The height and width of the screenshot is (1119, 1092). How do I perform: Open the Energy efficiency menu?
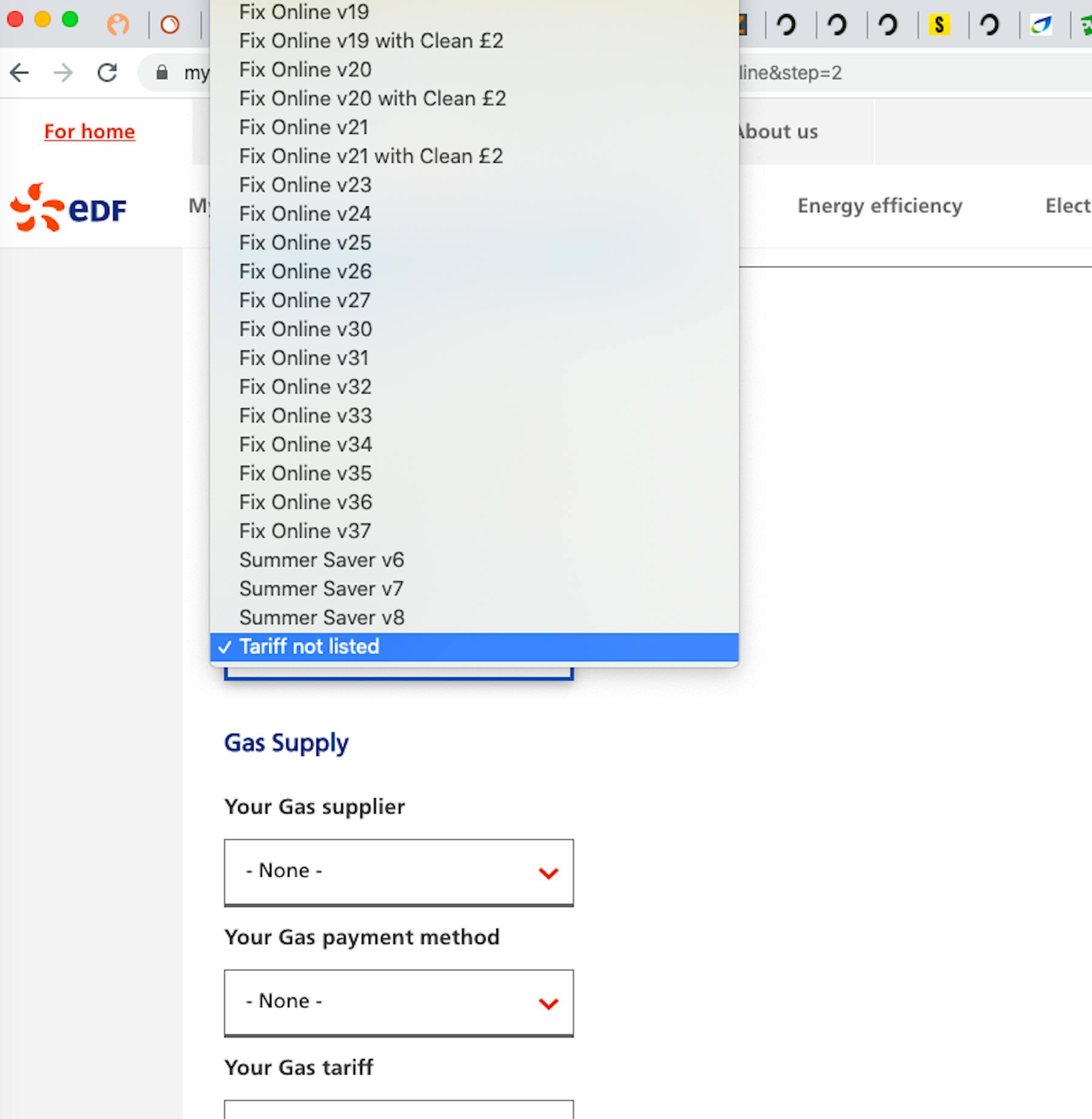point(880,206)
